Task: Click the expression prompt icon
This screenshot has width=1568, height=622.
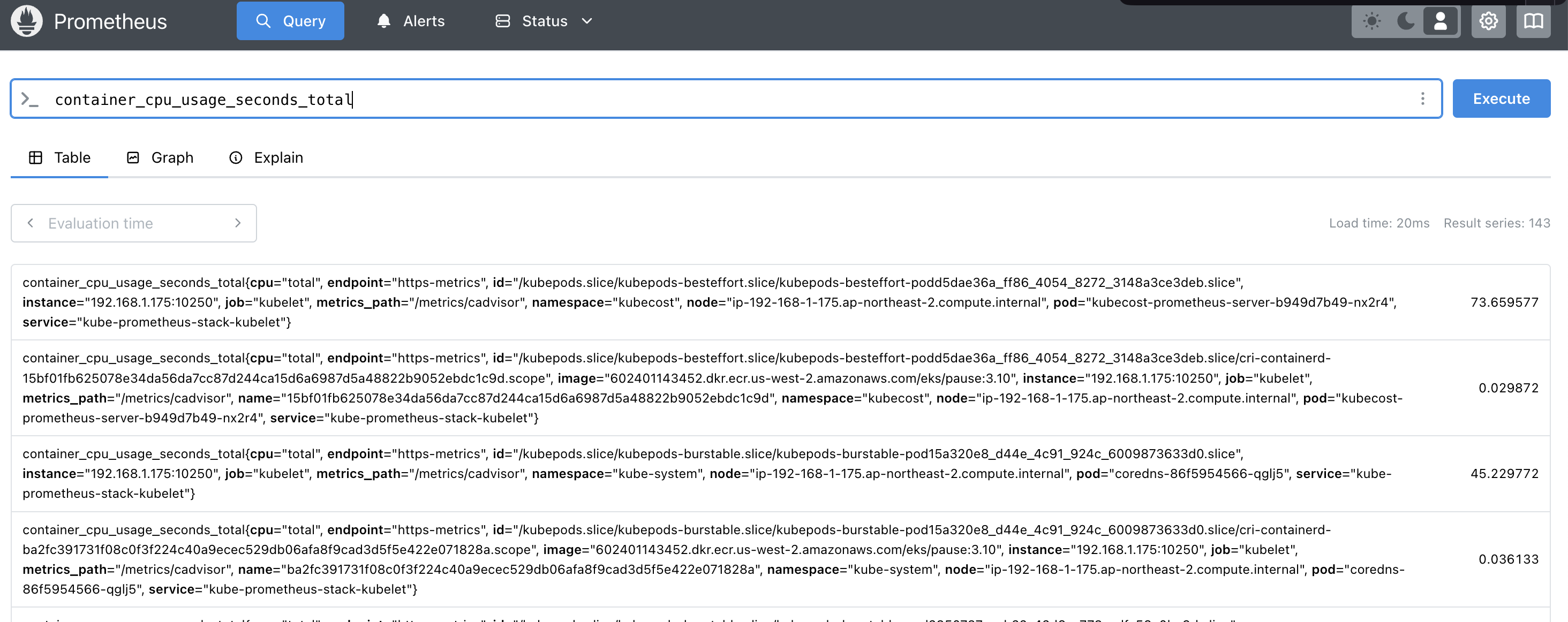Action: click(x=30, y=99)
